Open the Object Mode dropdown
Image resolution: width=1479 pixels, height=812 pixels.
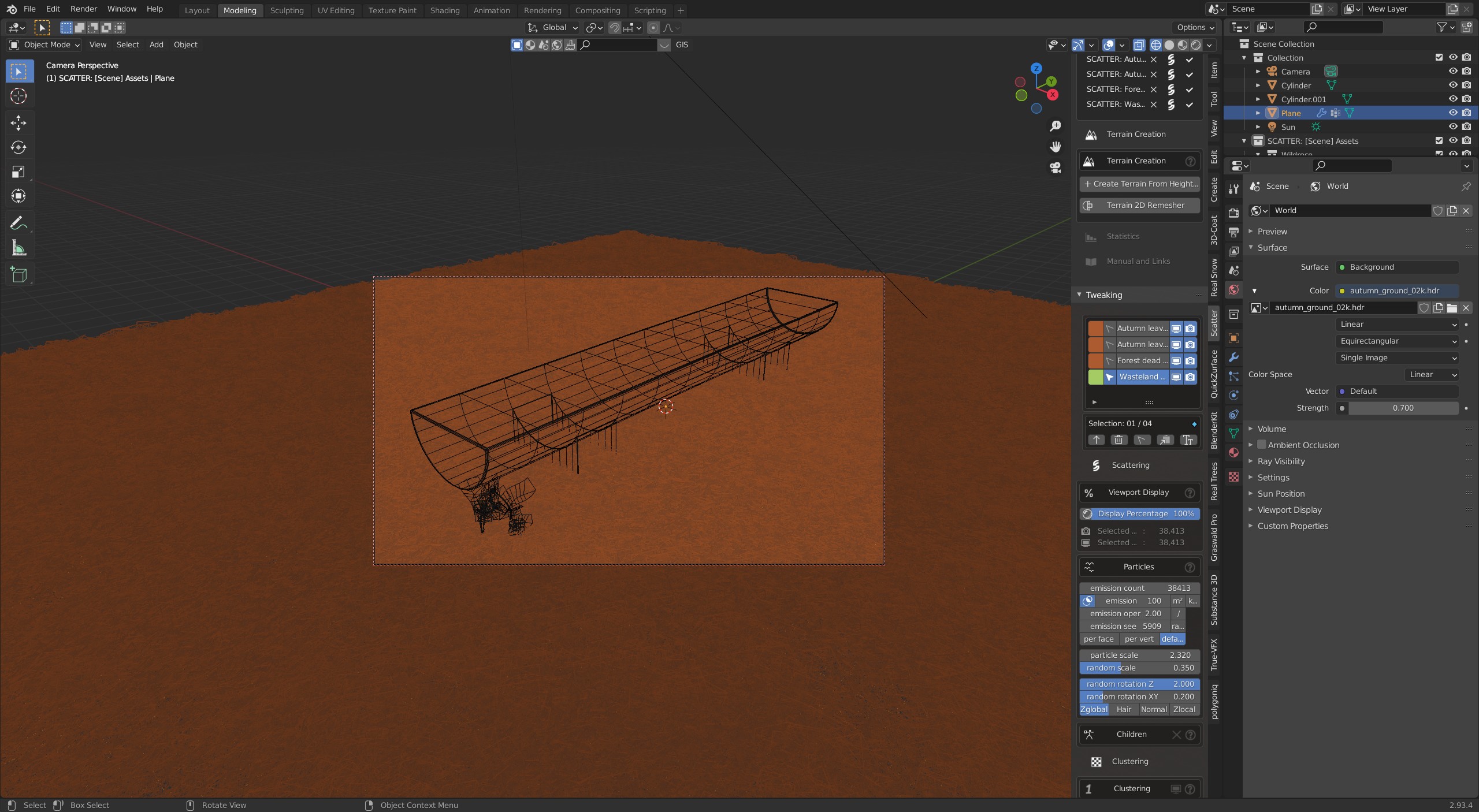click(44, 44)
